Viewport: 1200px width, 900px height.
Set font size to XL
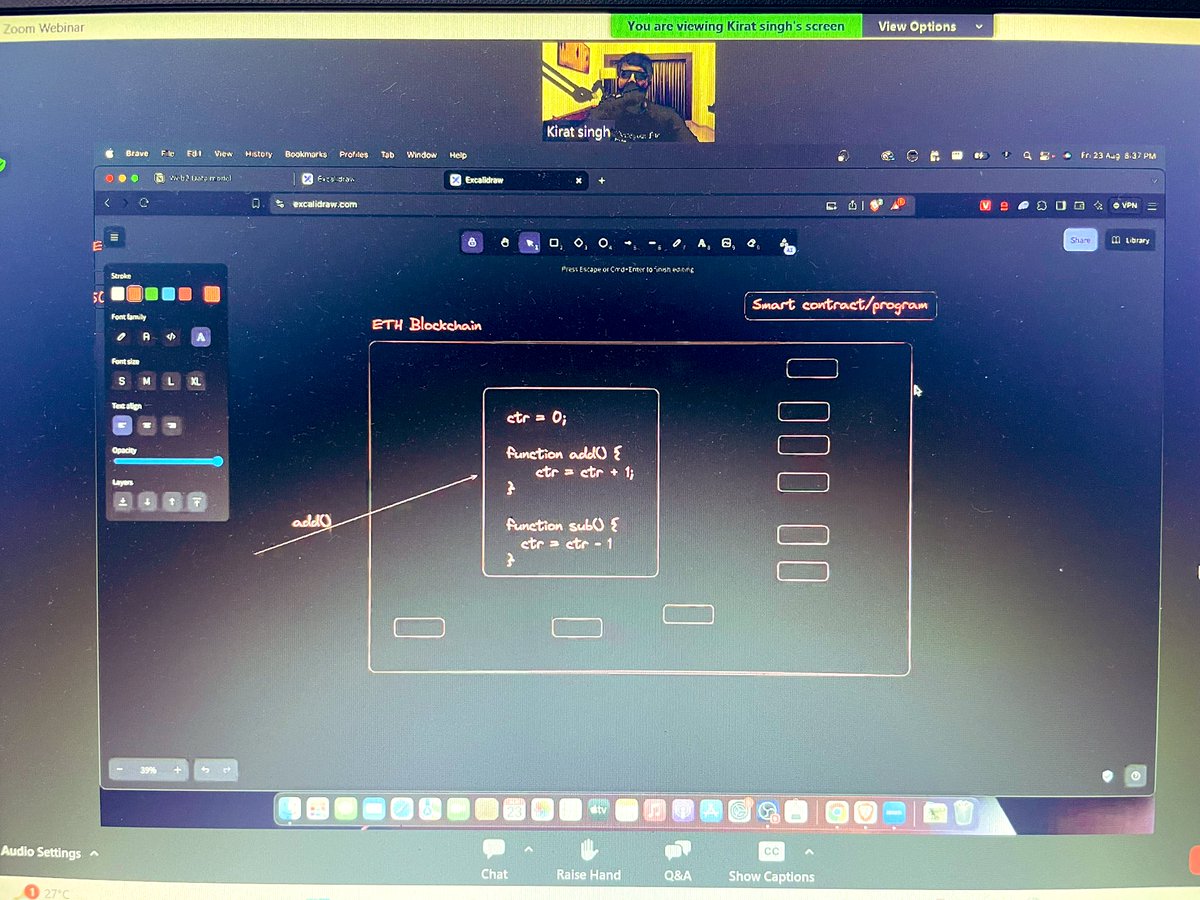point(196,381)
